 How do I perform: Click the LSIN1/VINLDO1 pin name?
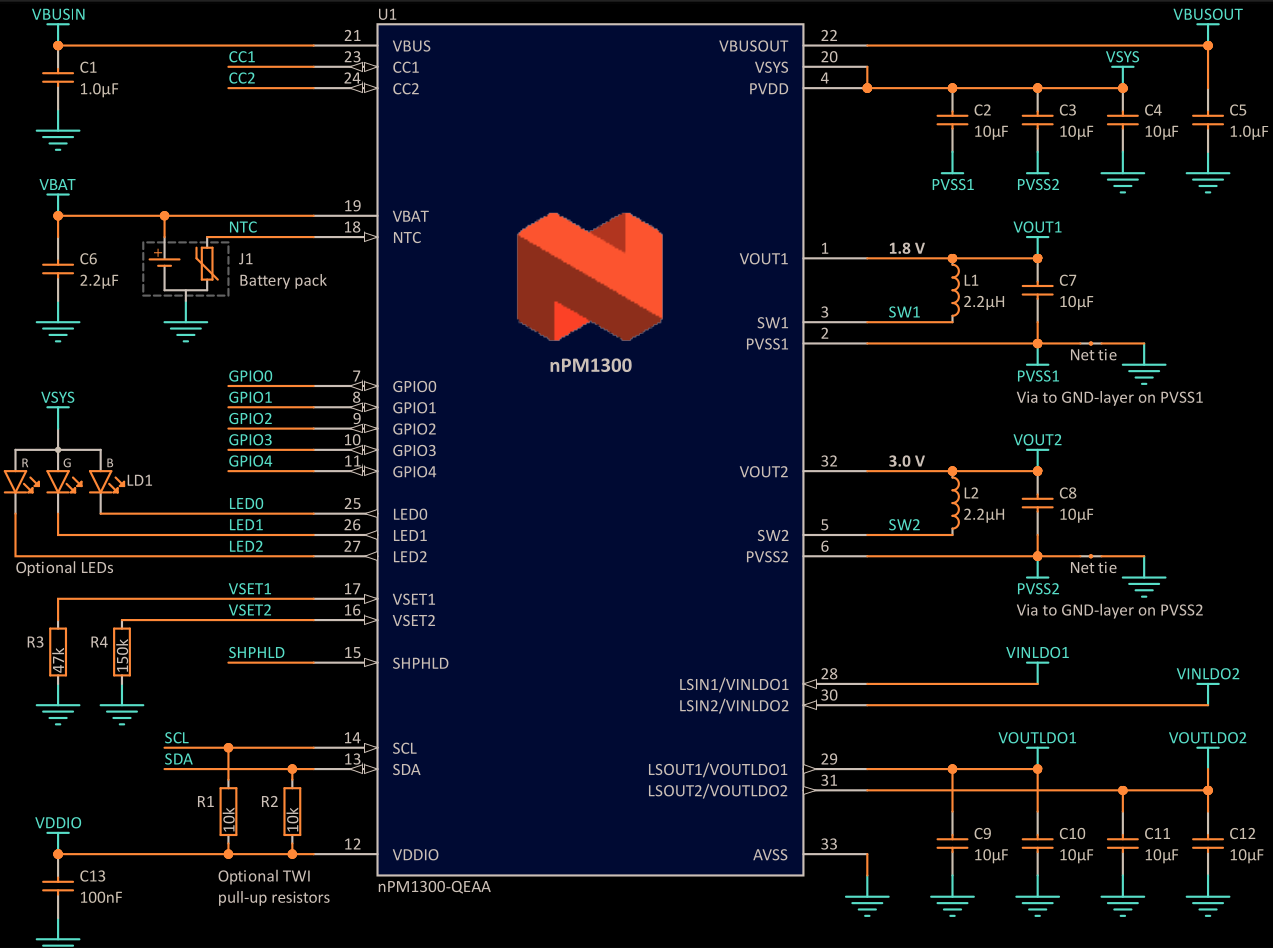(x=733, y=685)
